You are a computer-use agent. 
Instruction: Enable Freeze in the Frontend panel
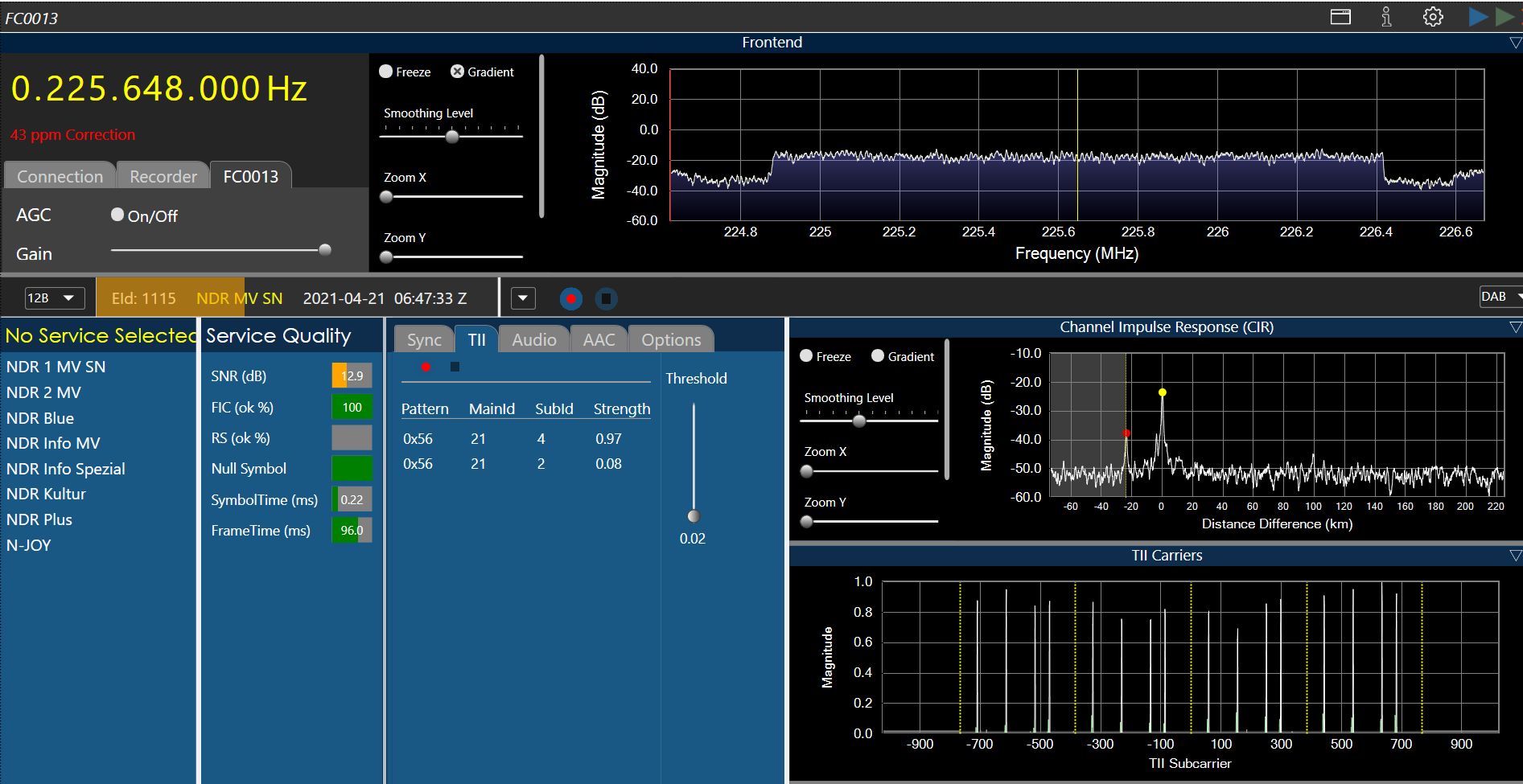(x=386, y=72)
